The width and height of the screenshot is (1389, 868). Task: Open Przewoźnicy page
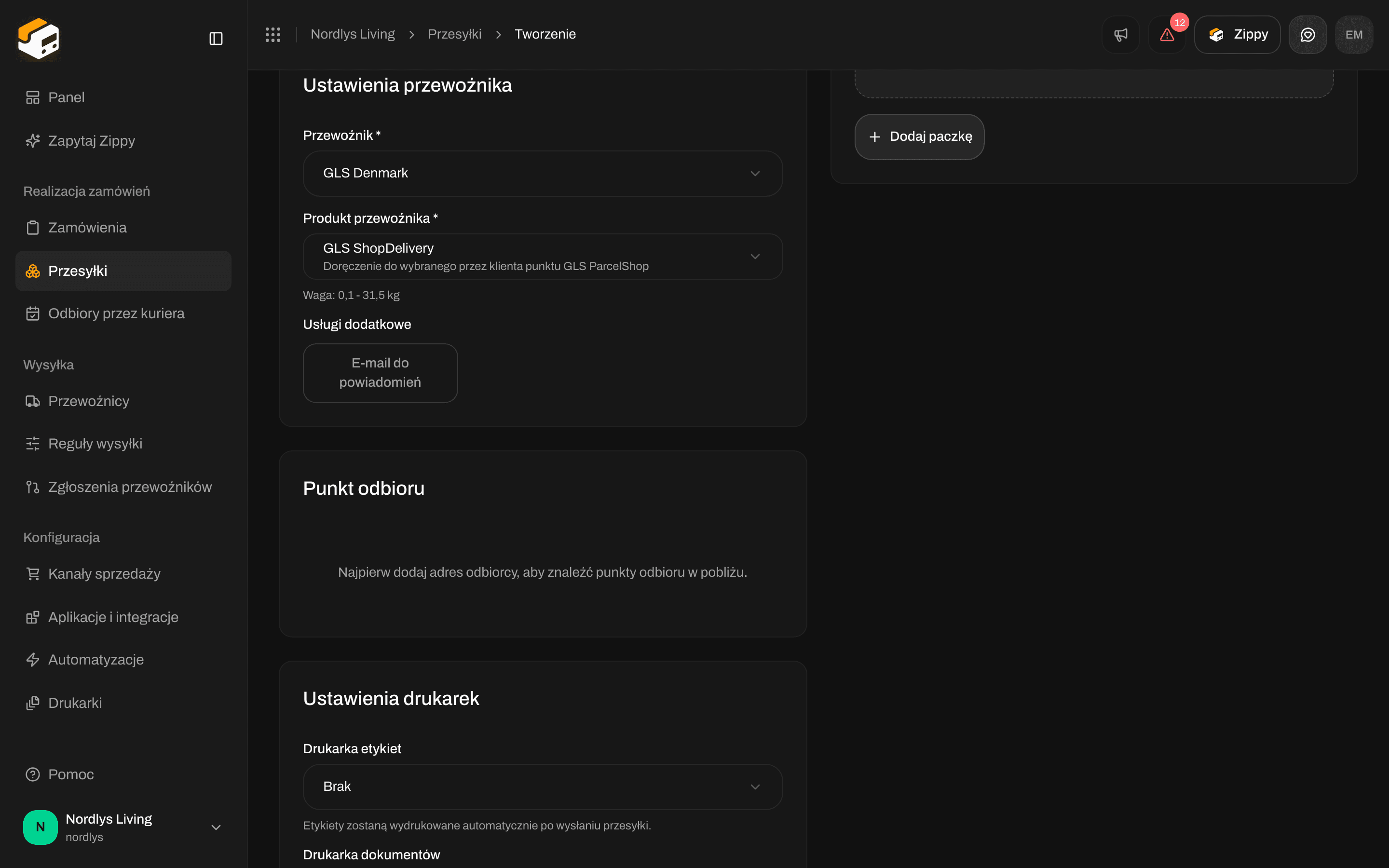tap(123, 401)
